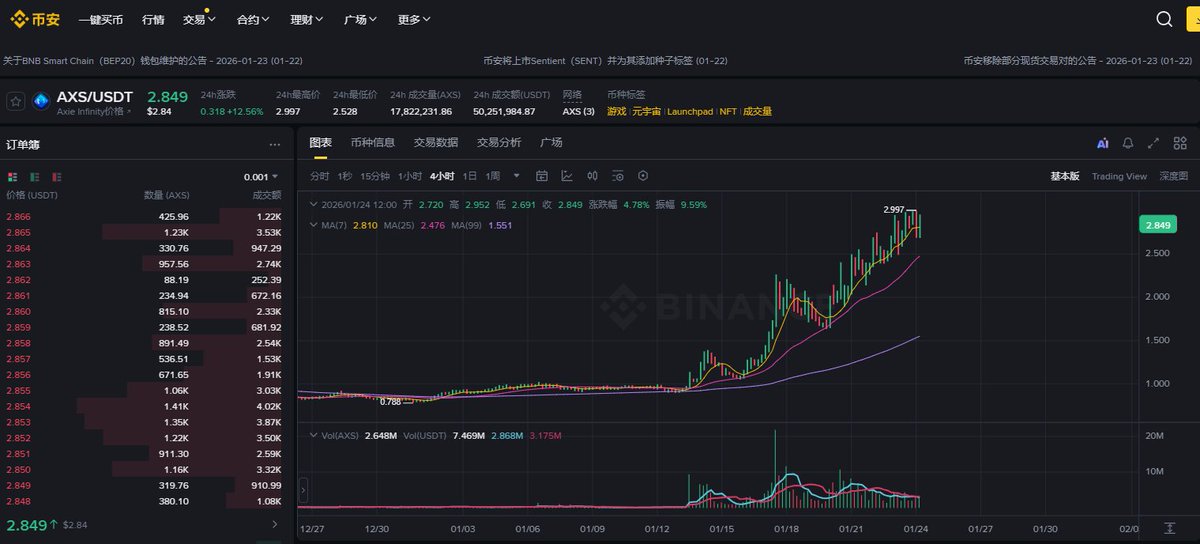Image resolution: width=1200 pixels, height=544 pixels.
Task: Select the 15分钟 interval
Action: pos(374,176)
